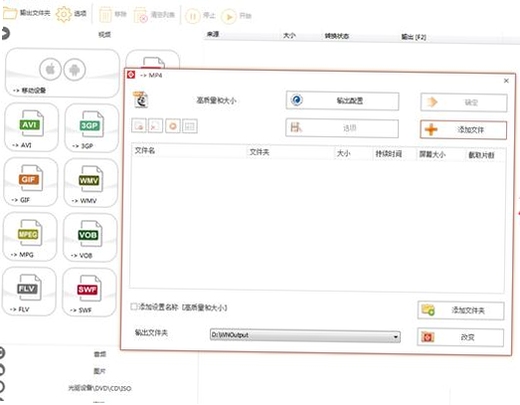Click the 文件名 column header in the dialog
The width and height of the screenshot is (520, 405).
[145, 150]
